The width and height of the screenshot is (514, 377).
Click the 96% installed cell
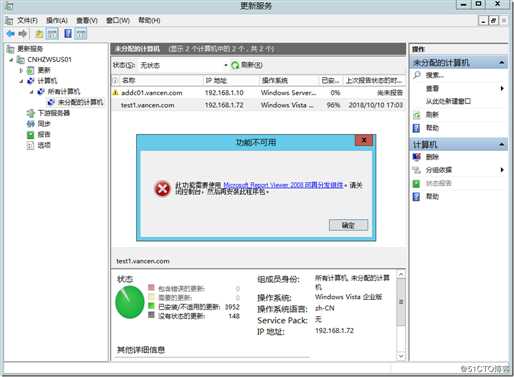pos(333,105)
